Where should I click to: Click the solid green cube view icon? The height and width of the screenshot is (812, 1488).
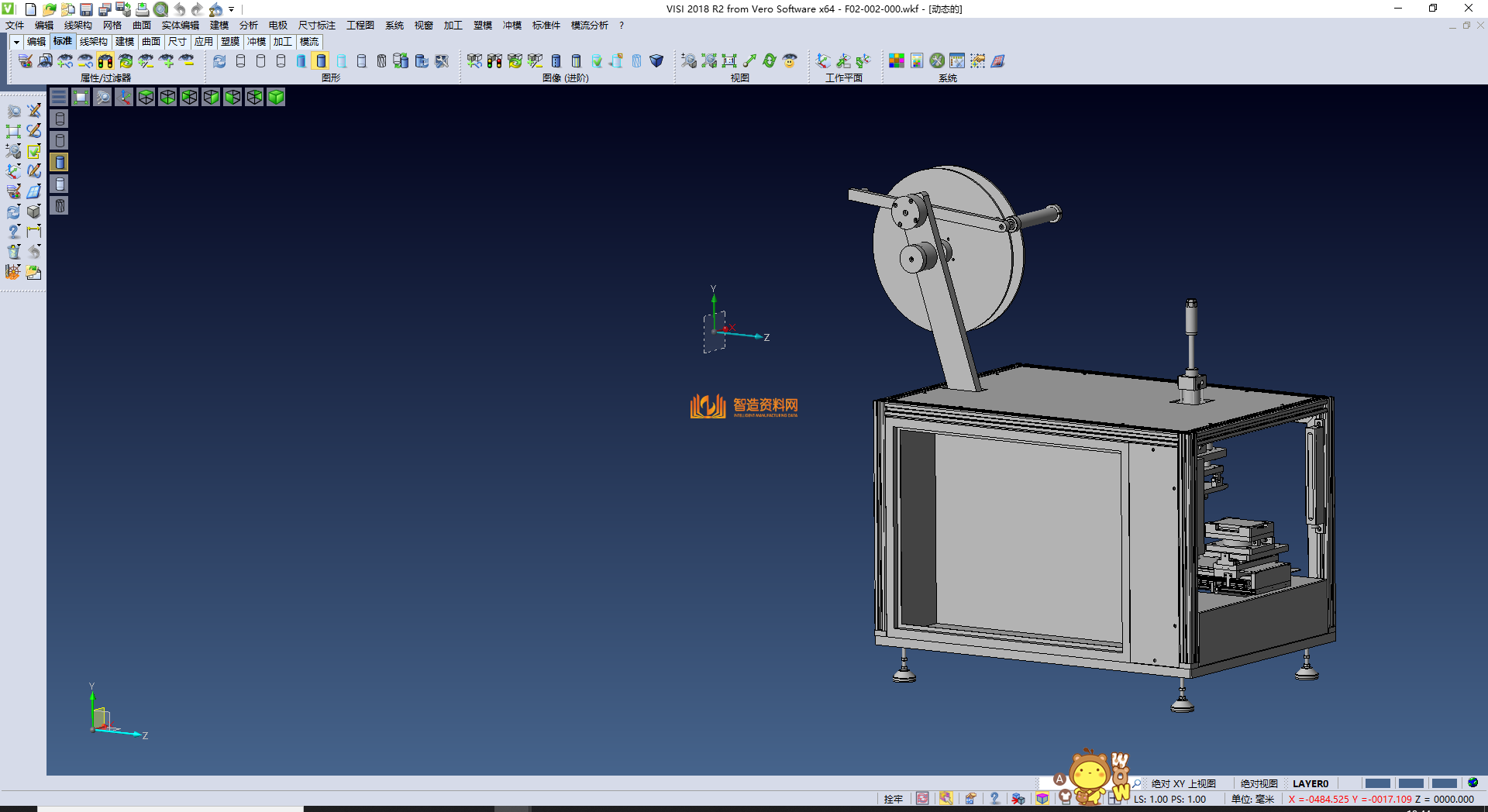tap(276, 97)
